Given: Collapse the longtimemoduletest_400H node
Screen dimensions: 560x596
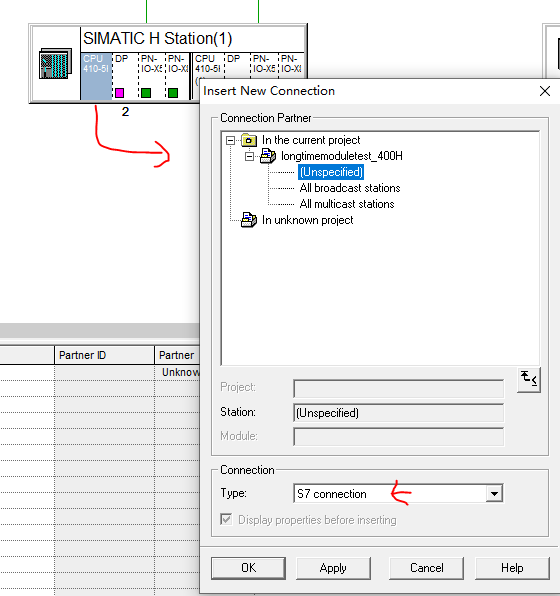Looking at the screenshot, I should click(249, 157).
